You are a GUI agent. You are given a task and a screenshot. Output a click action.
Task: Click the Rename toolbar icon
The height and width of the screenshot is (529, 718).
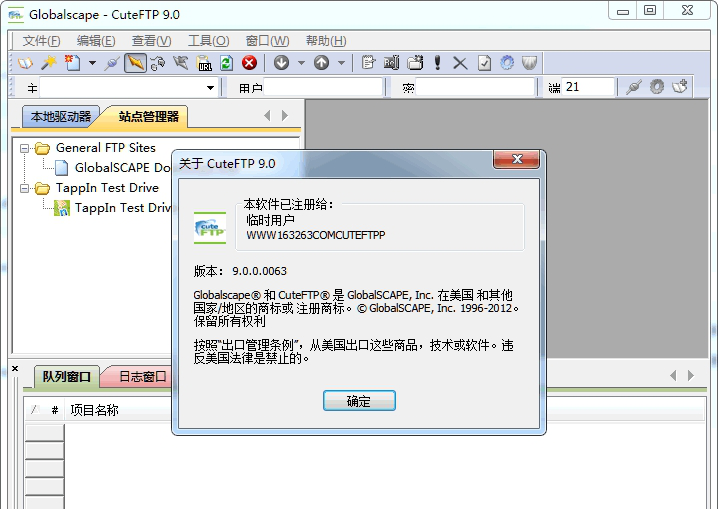[x=392, y=63]
